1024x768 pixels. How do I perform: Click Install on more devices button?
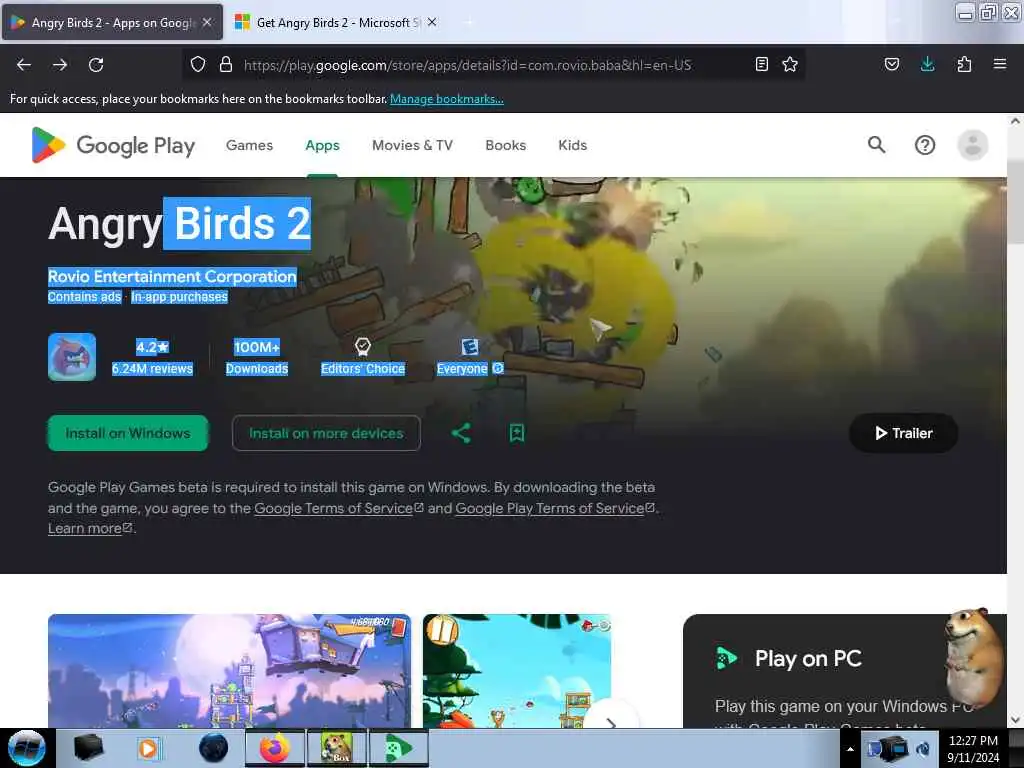point(326,433)
